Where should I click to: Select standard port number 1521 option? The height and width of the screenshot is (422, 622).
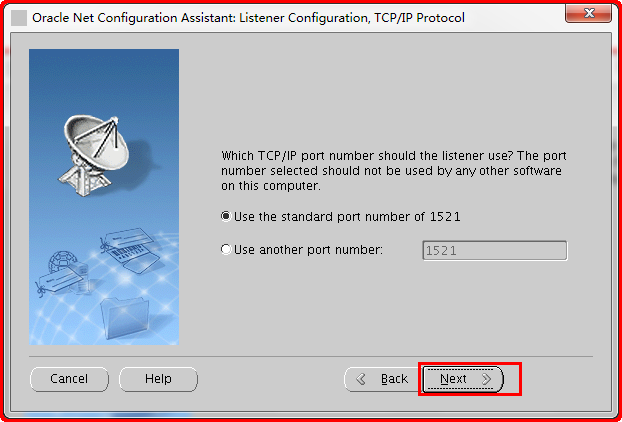[226, 216]
